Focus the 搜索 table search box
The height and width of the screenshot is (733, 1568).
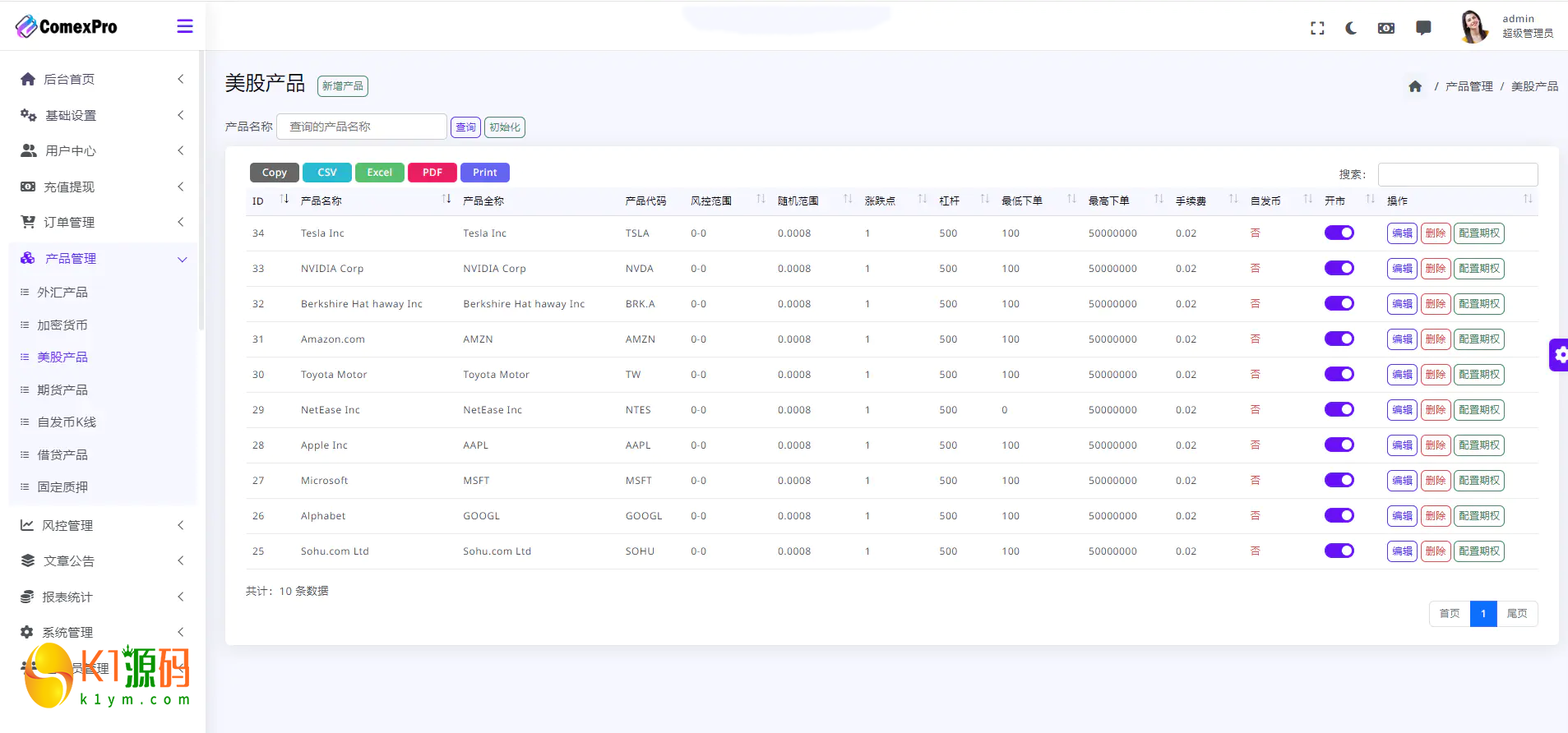click(1458, 174)
